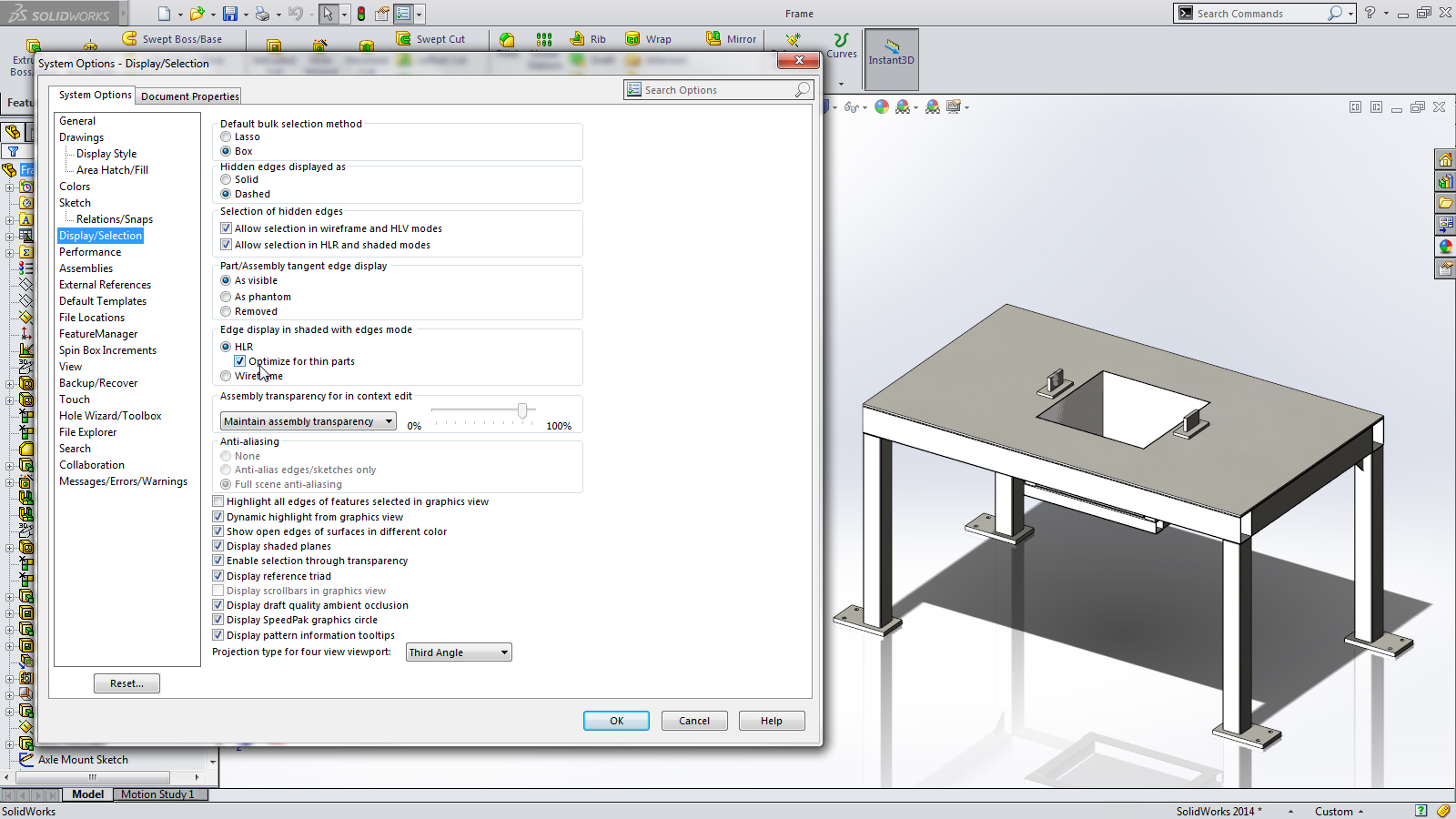This screenshot has width=1456, height=819.
Task: Expand the Custom units menu in the status bar
Action: click(1339, 811)
